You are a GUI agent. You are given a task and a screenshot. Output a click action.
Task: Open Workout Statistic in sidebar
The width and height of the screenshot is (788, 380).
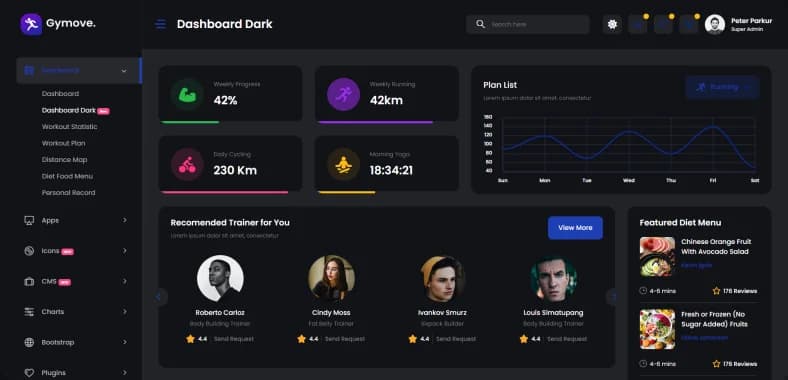click(x=69, y=127)
